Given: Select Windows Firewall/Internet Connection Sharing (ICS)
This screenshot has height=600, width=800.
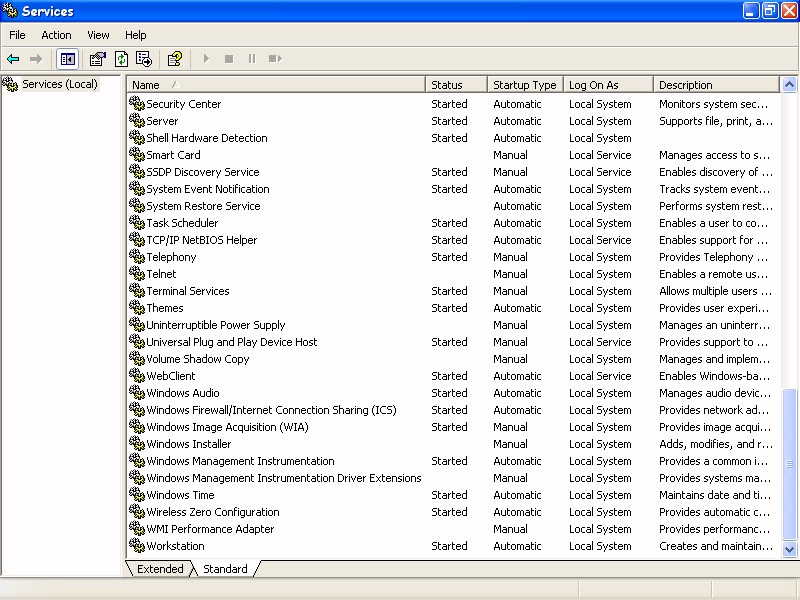Looking at the screenshot, I should coord(271,410).
